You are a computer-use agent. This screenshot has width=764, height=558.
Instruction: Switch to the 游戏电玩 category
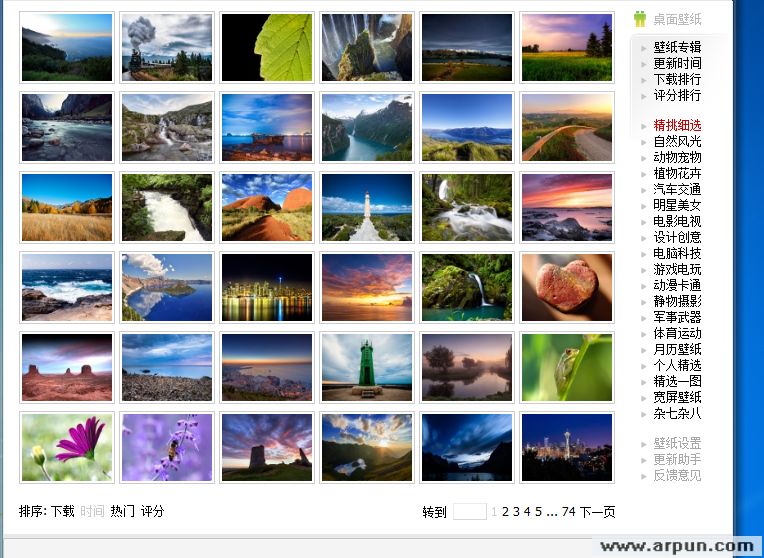coord(677,269)
